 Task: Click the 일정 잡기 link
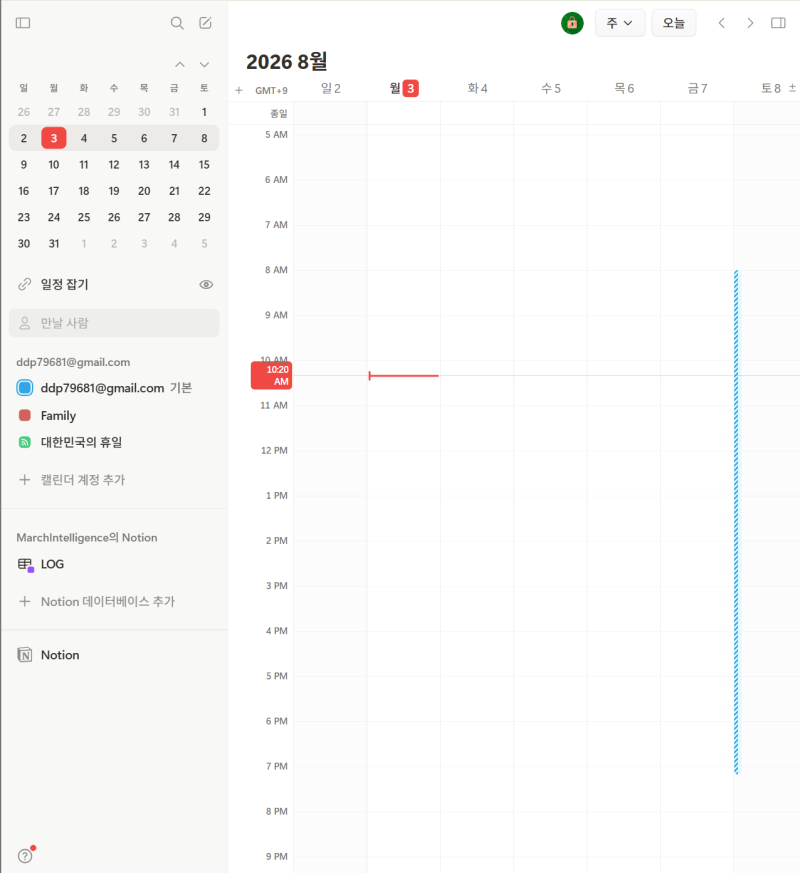65,285
